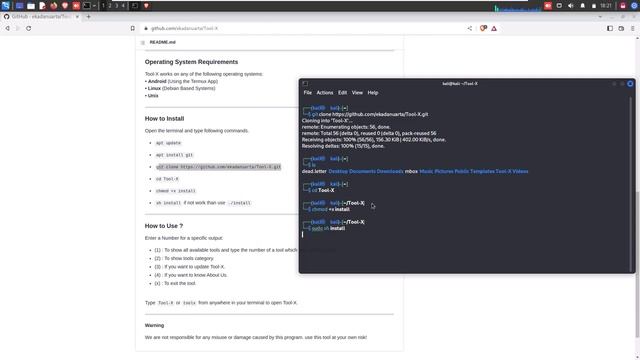The width and height of the screenshot is (640, 360).
Task: Go back in the browser
Action: coord(7,29)
